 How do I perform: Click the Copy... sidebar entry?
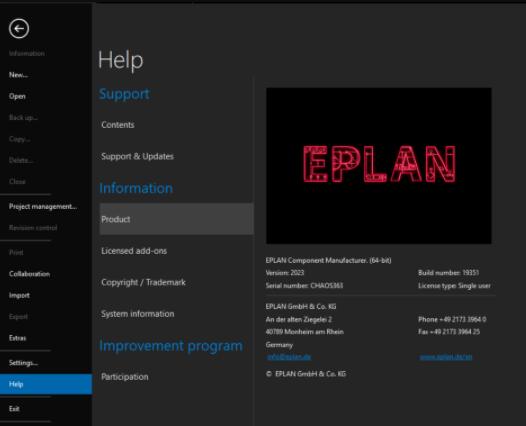[x=19, y=139]
